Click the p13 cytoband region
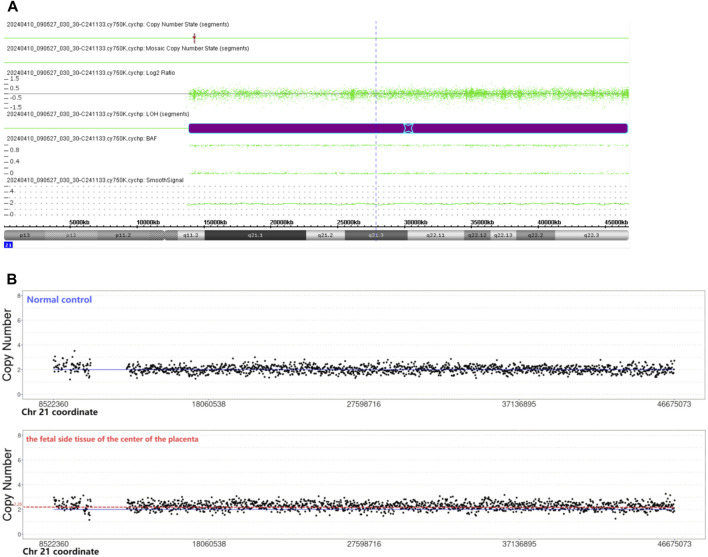 (24, 235)
